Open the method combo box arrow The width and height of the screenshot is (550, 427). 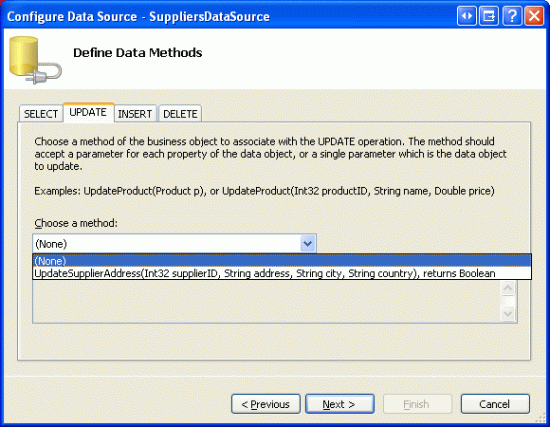click(308, 243)
